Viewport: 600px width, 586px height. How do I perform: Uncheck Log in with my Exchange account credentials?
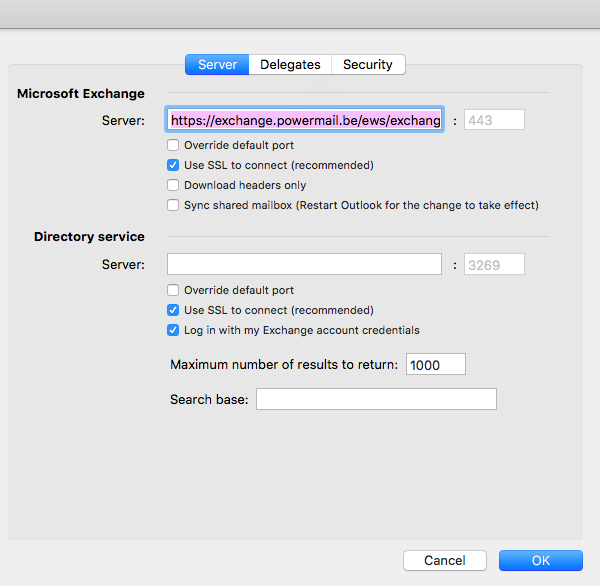click(173, 330)
